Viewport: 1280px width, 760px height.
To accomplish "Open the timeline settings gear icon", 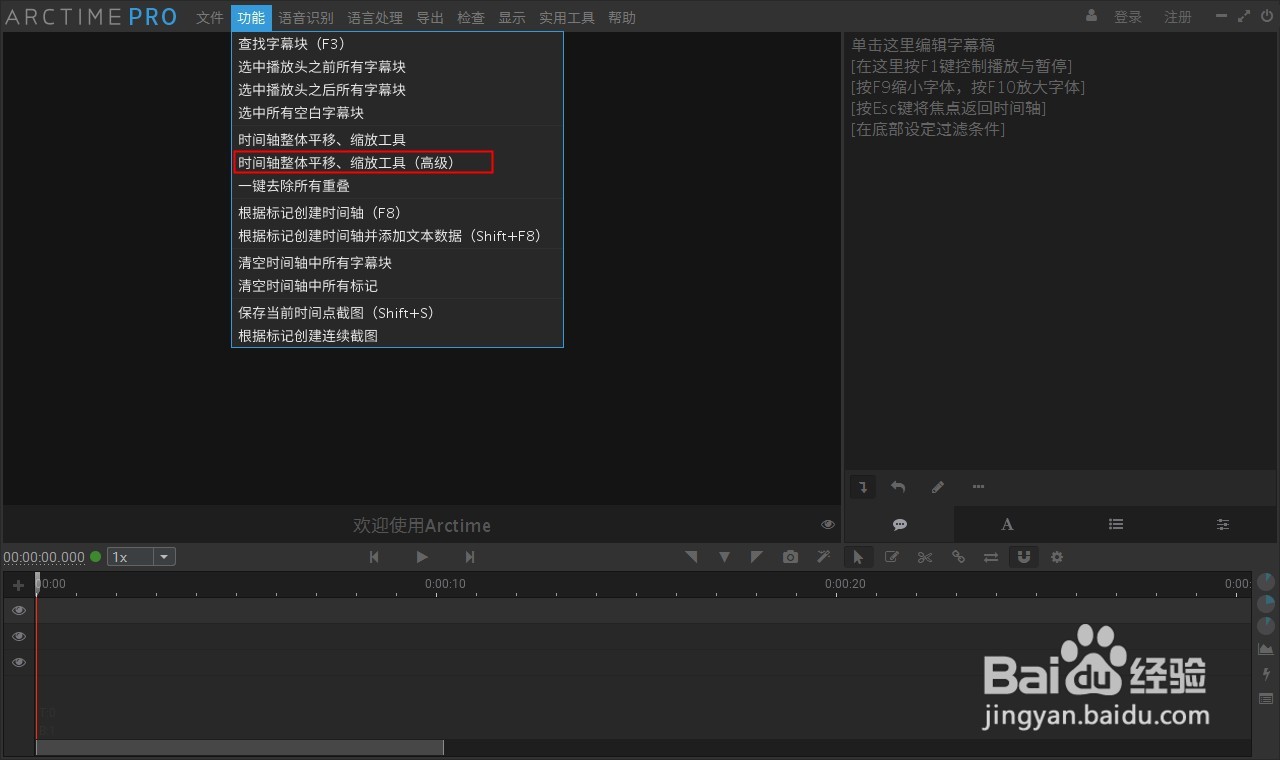I will 1057,557.
